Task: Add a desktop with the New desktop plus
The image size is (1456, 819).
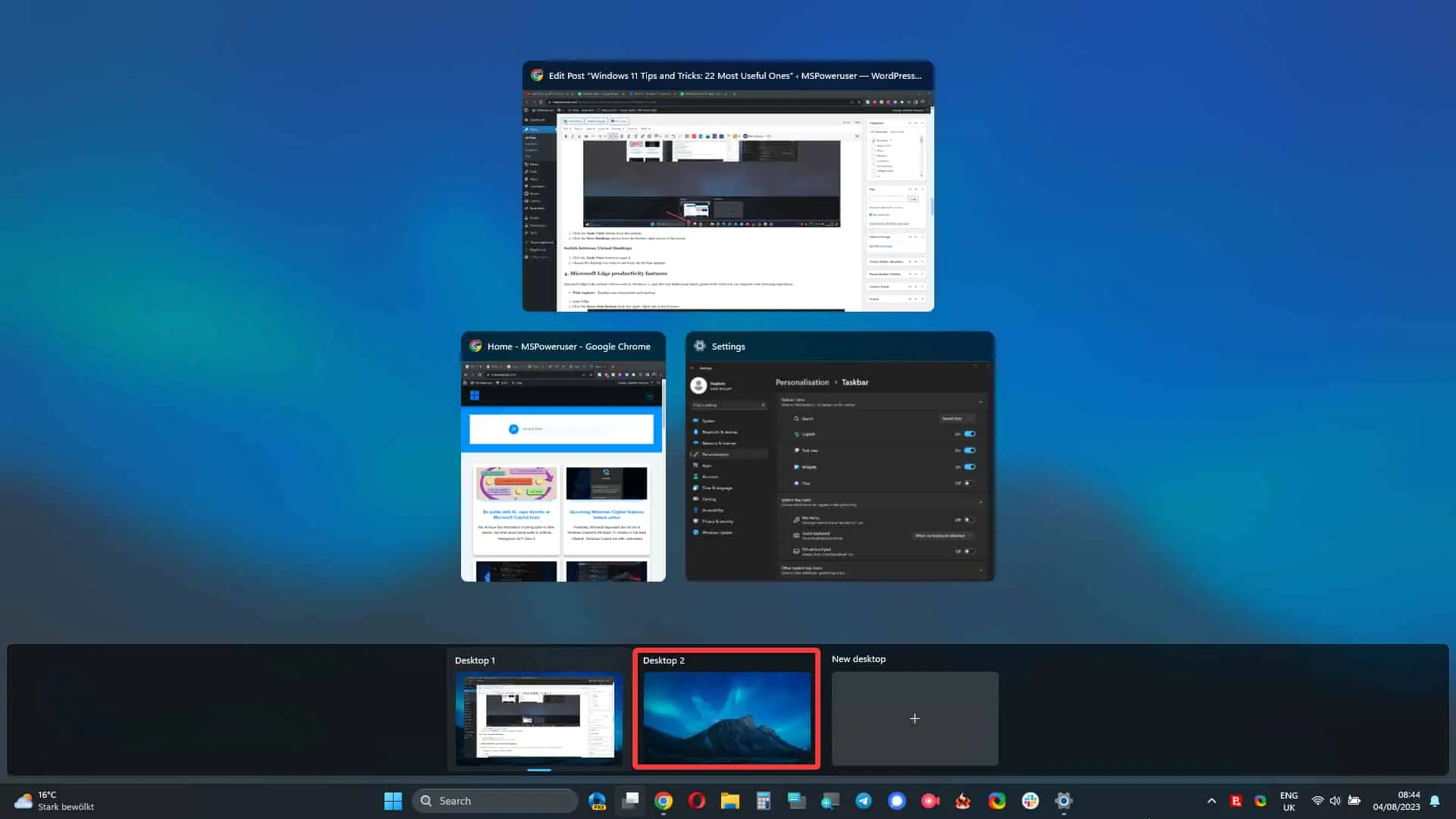Action: tap(915, 718)
